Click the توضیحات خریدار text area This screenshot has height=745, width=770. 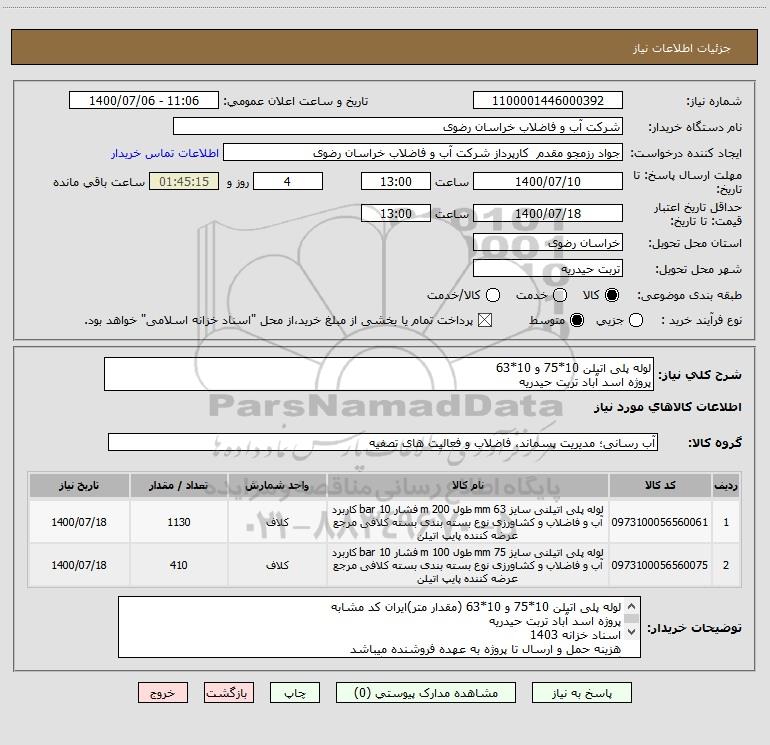[x=379, y=627]
